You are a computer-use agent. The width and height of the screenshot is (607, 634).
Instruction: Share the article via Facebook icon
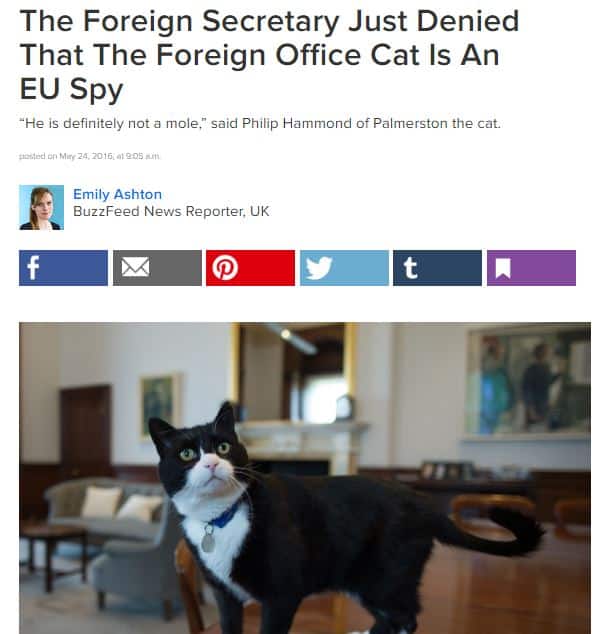click(63, 268)
